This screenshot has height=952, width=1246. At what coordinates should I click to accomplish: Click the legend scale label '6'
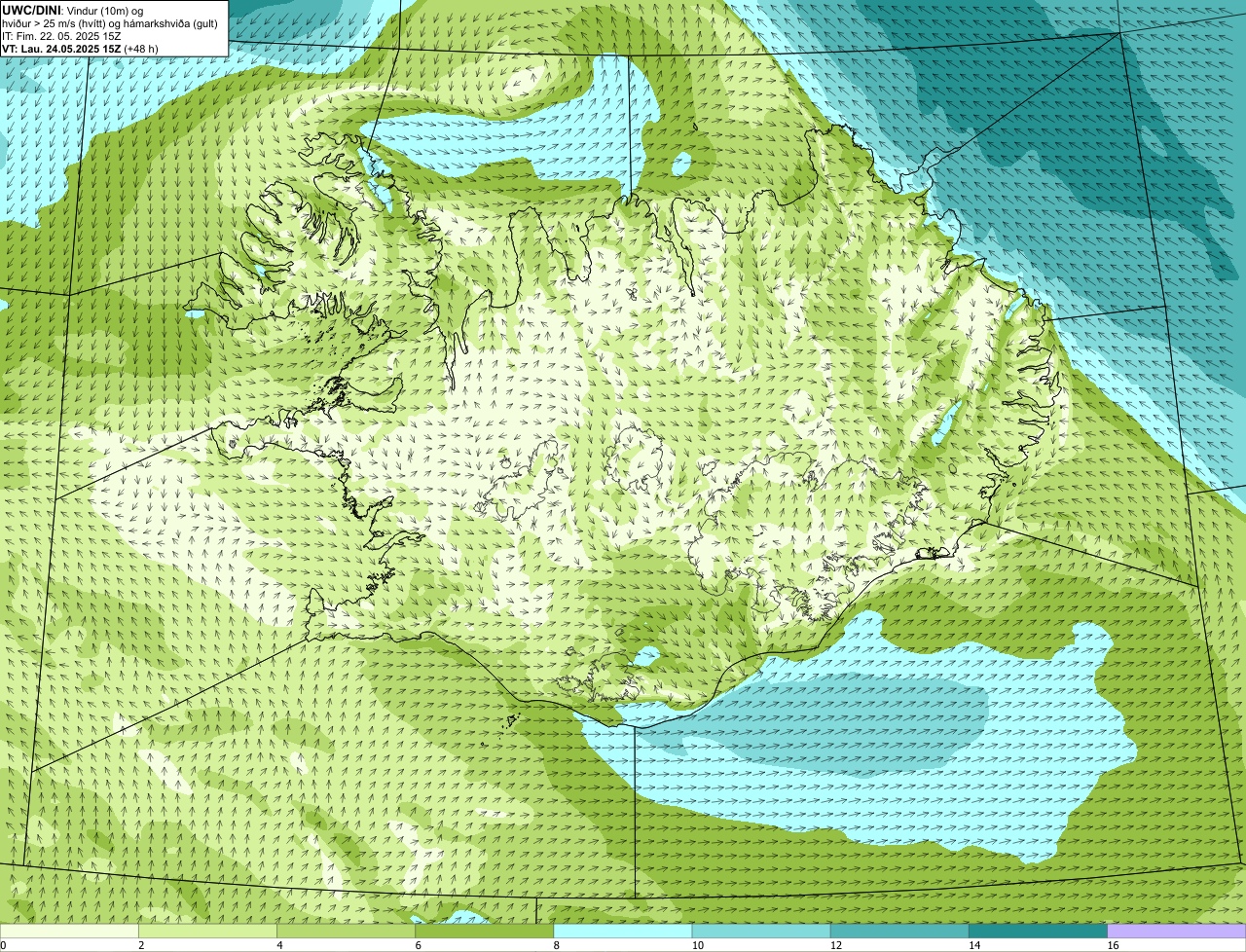[419, 945]
